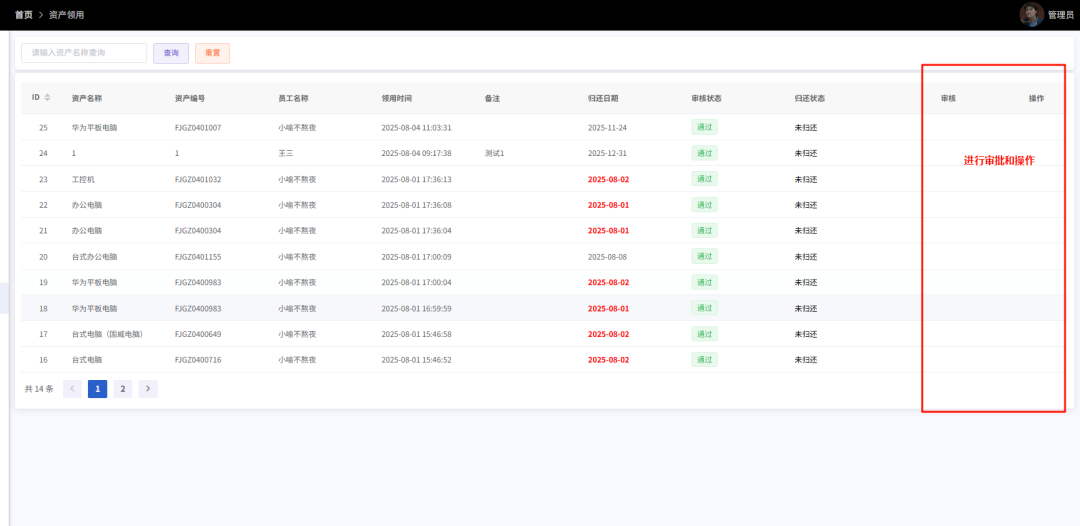Select asset number FJGZ0401007 cell
Image resolution: width=1080 pixels, height=526 pixels.
198,128
